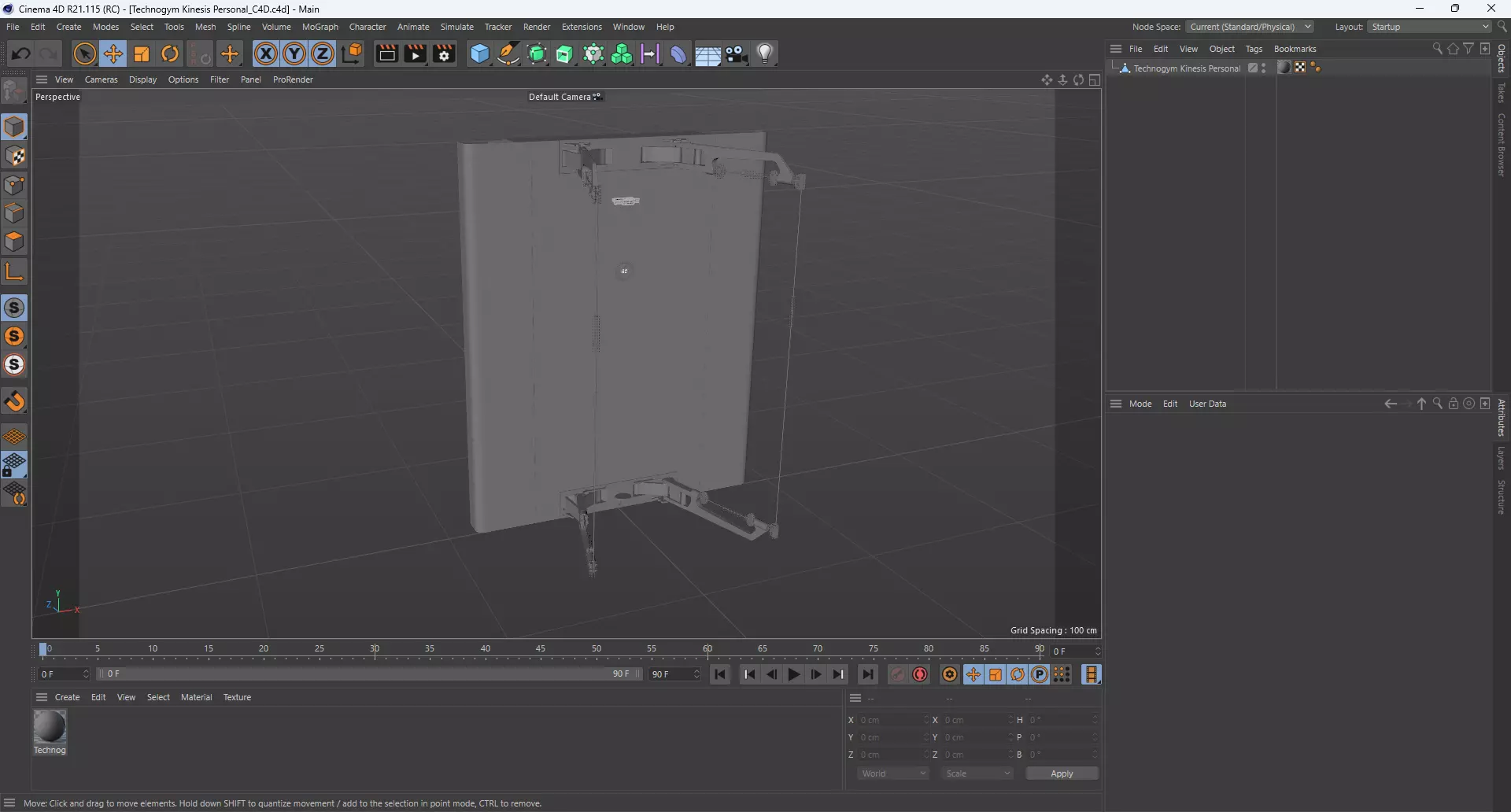The height and width of the screenshot is (812, 1511).
Task: Select the Rotate tool
Action: pos(170,54)
